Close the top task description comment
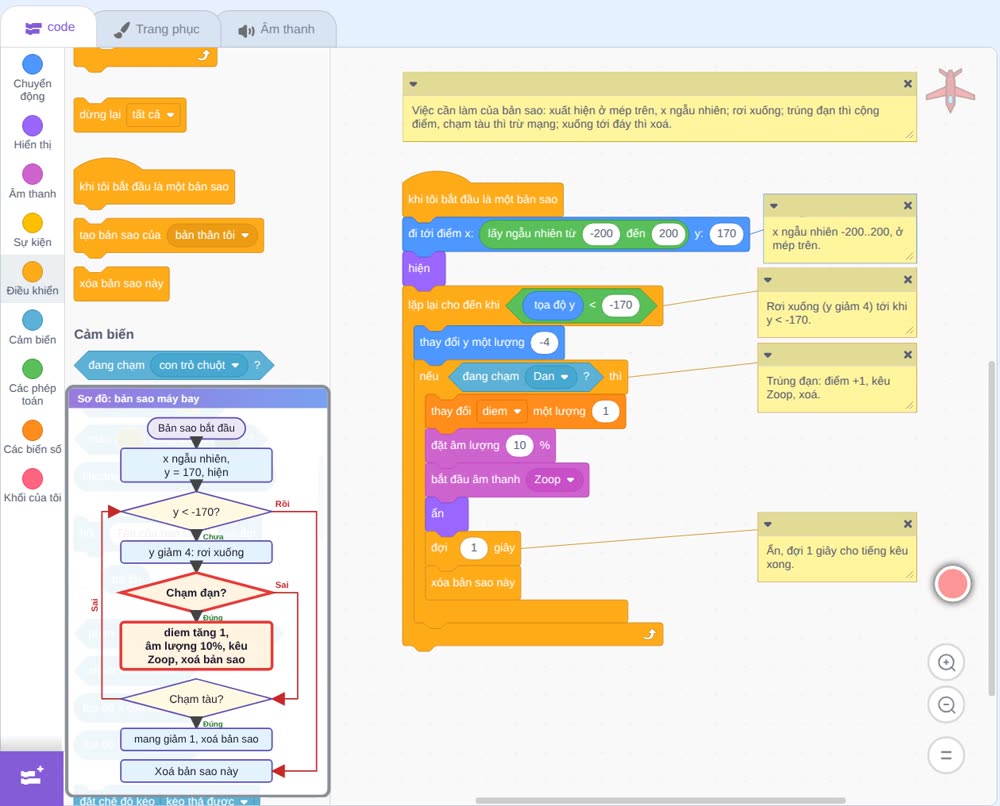Image resolution: width=1000 pixels, height=806 pixels. click(908, 84)
